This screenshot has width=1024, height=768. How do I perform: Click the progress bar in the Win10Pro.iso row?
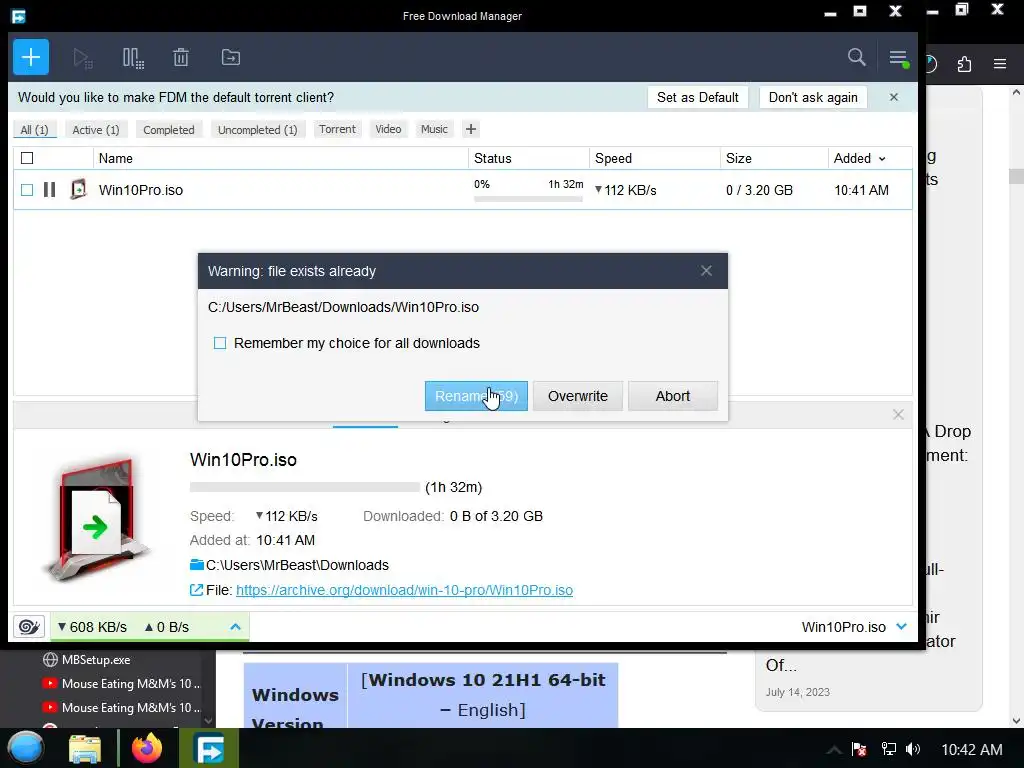tap(528, 199)
